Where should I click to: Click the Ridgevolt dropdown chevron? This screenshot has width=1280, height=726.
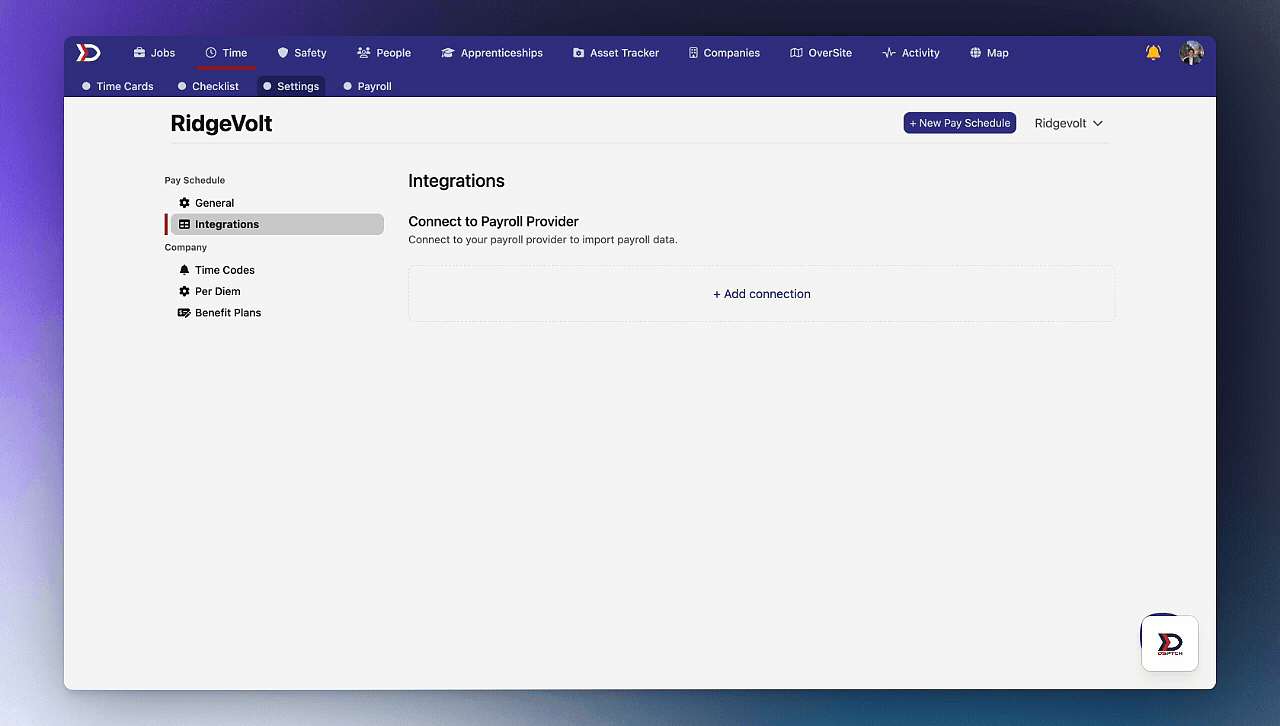(x=1098, y=123)
